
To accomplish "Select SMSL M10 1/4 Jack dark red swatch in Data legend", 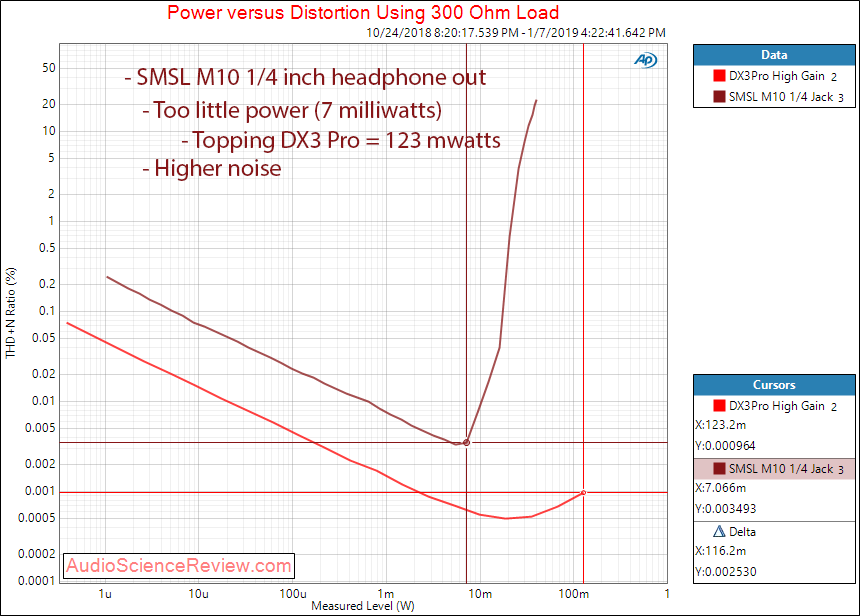I will pos(719,97).
